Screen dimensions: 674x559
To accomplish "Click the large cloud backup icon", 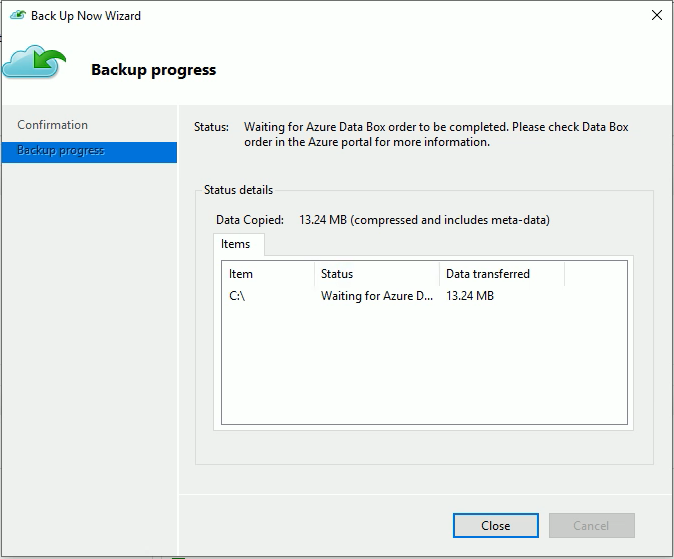I will click(x=34, y=61).
